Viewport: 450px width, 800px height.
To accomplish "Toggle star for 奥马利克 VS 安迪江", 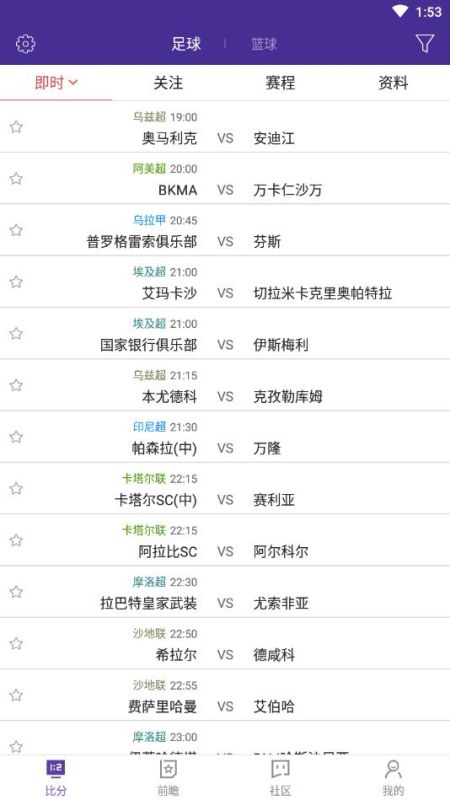I will click(16, 127).
